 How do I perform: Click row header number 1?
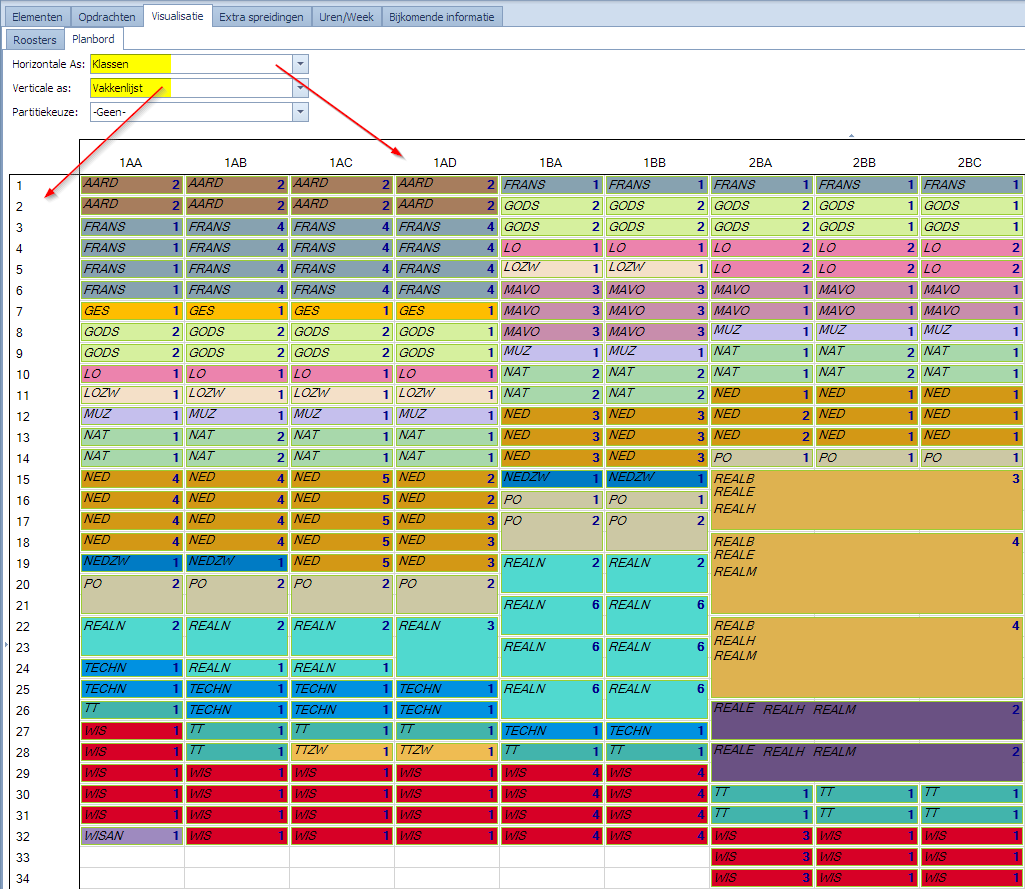tap(20, 186)
